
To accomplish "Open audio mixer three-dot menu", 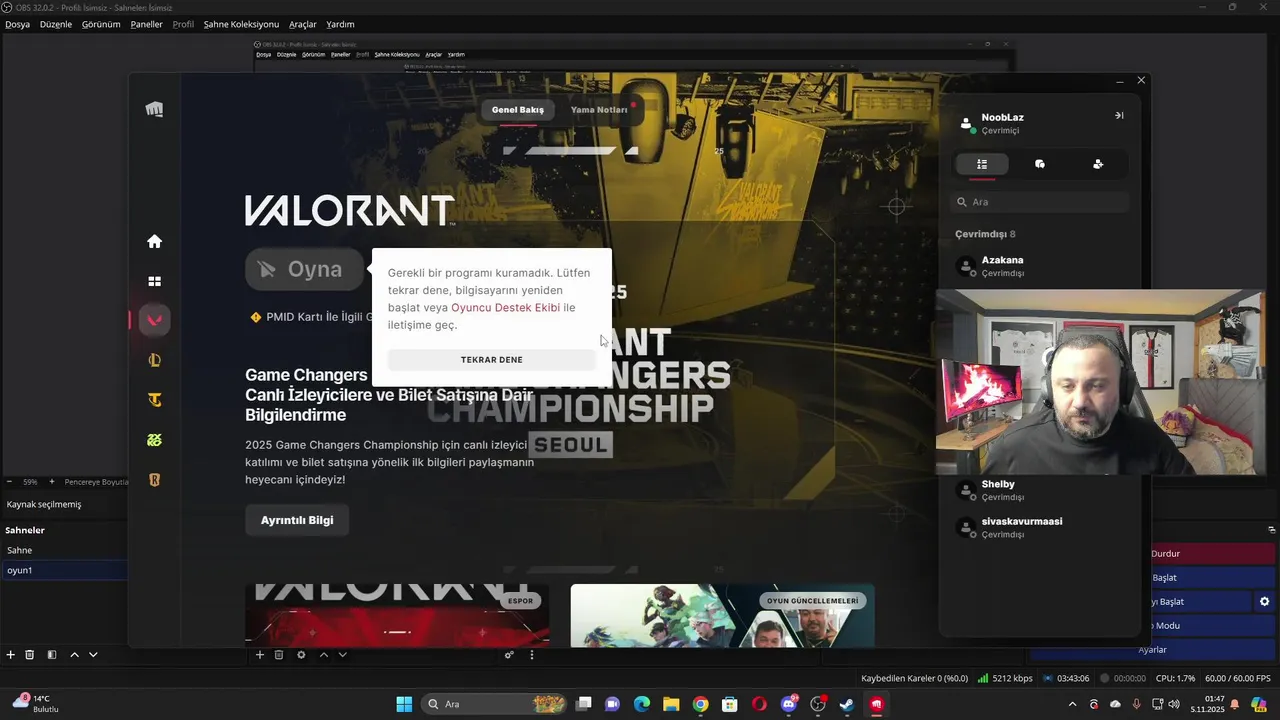I will [x=532, y=655].
